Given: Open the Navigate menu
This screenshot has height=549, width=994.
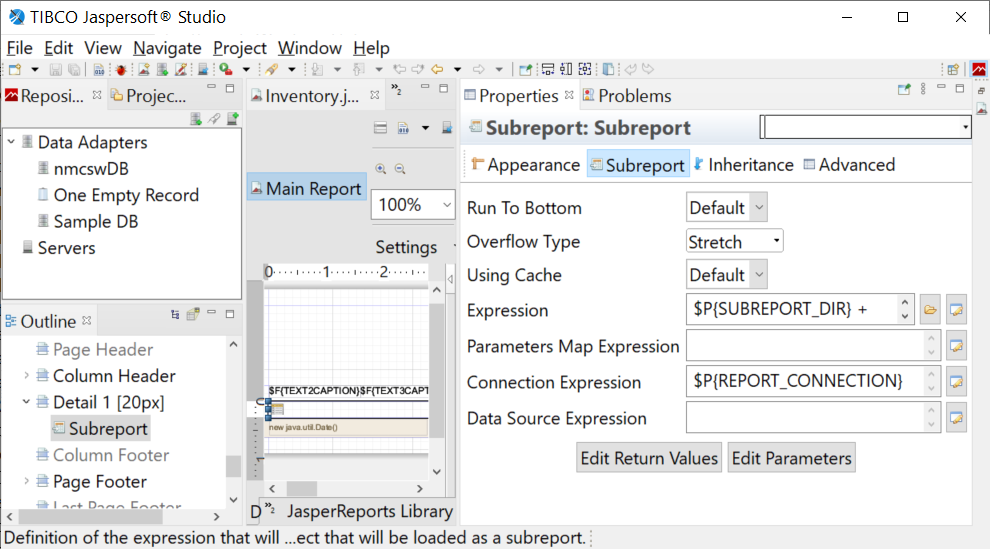Looking at the screenshot, I should tap(167, 48).
